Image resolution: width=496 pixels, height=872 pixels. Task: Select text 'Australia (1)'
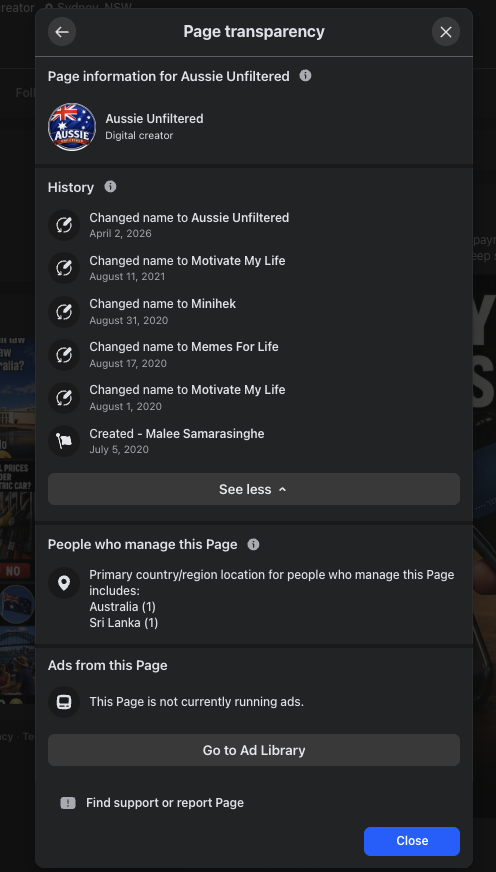click(122, 607)
